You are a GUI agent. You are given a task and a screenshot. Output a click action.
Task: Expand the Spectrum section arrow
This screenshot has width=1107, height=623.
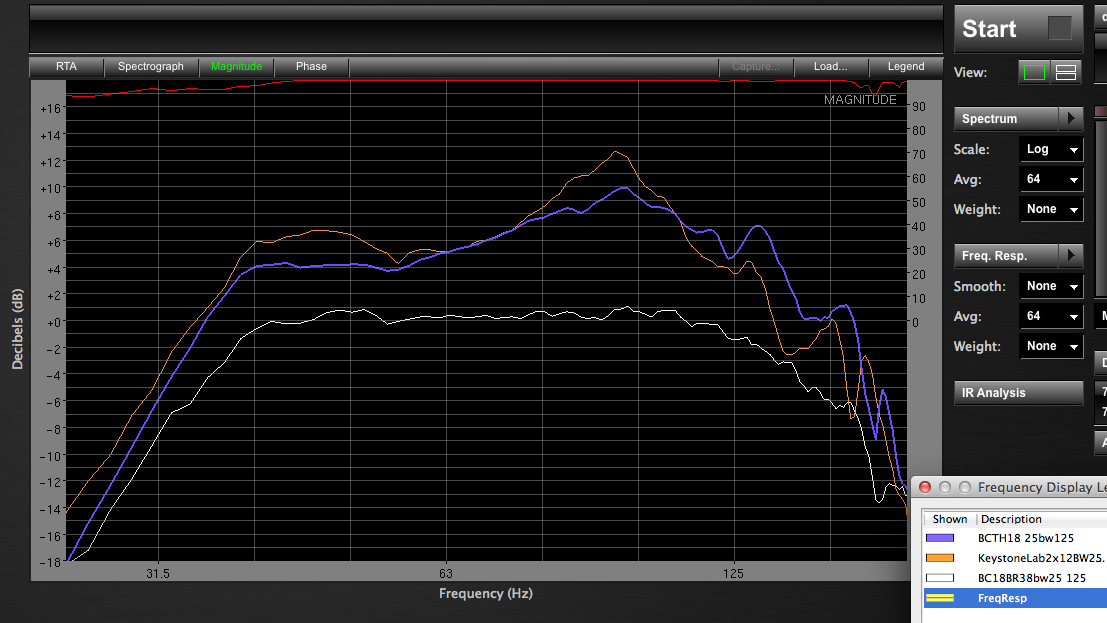click(1071, 119)
